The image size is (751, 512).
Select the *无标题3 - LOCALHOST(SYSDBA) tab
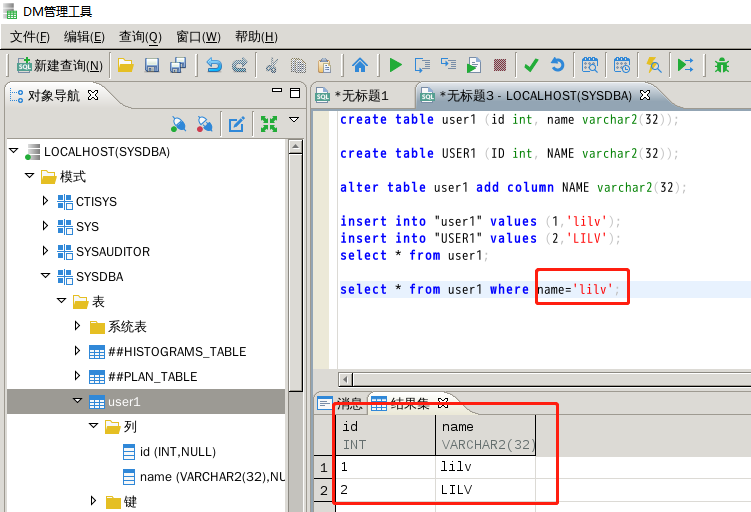point(535,96)
